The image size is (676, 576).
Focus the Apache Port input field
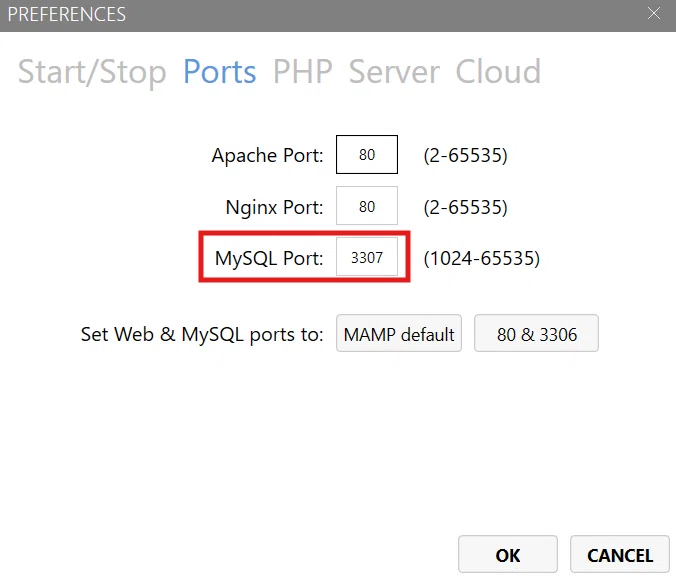[367, 154]
